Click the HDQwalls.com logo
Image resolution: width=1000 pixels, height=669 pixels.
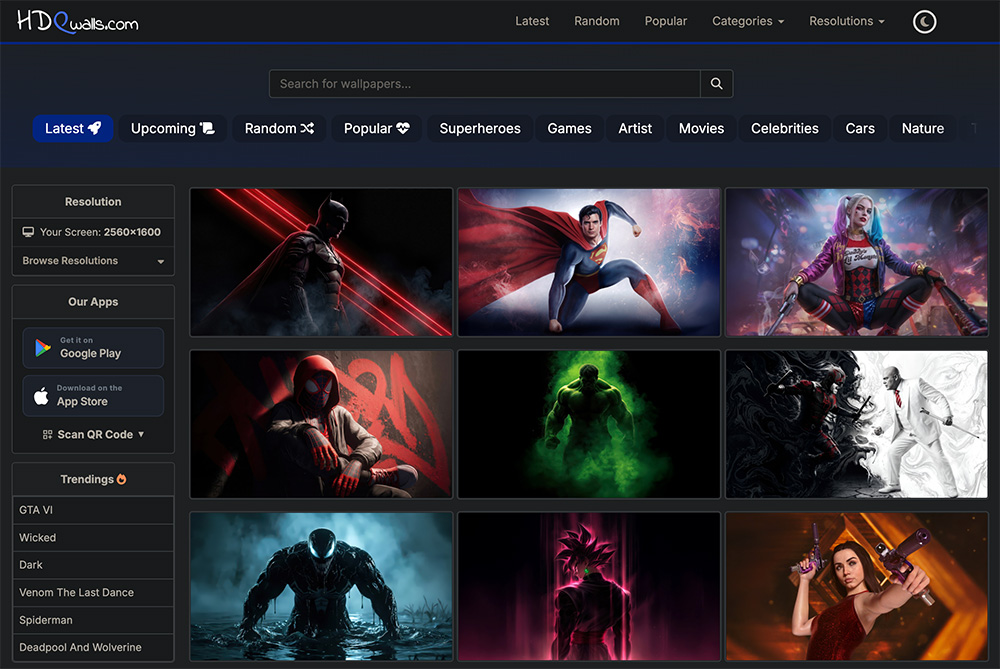coord(78,21)
